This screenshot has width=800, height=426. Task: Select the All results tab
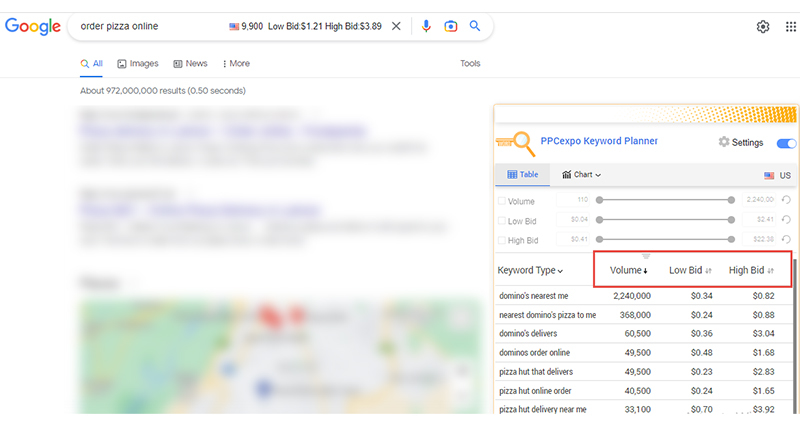(x=91, y=63)
